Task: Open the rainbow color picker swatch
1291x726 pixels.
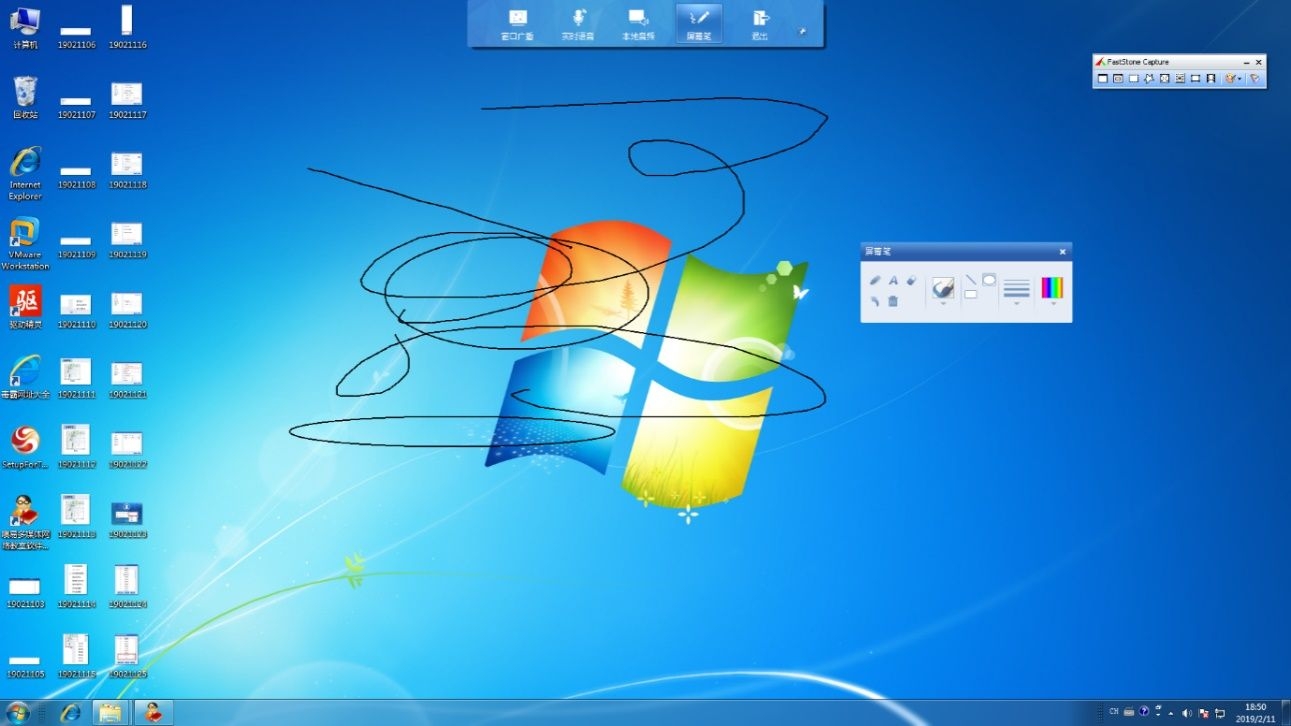Action: 1052,288
